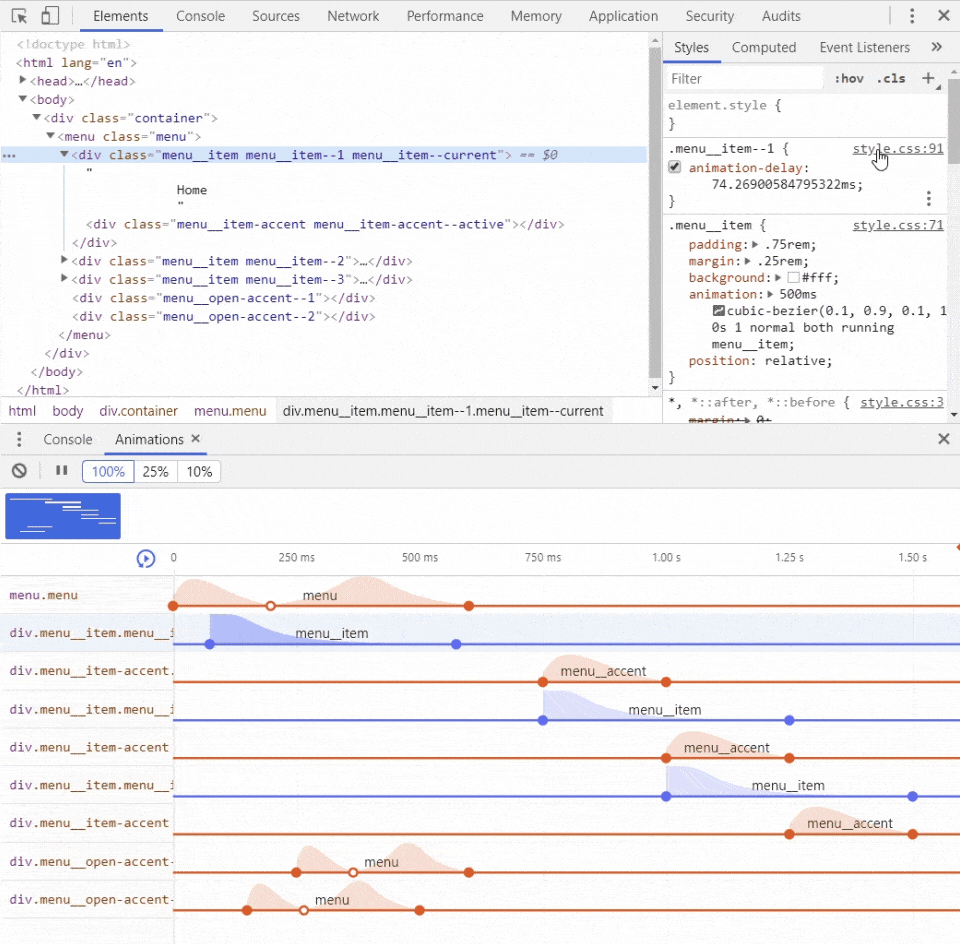The height and width of the screenshot is (944, 960).
Task: Uncheck the animation-delay property checkbox
Action: (674, 166)
